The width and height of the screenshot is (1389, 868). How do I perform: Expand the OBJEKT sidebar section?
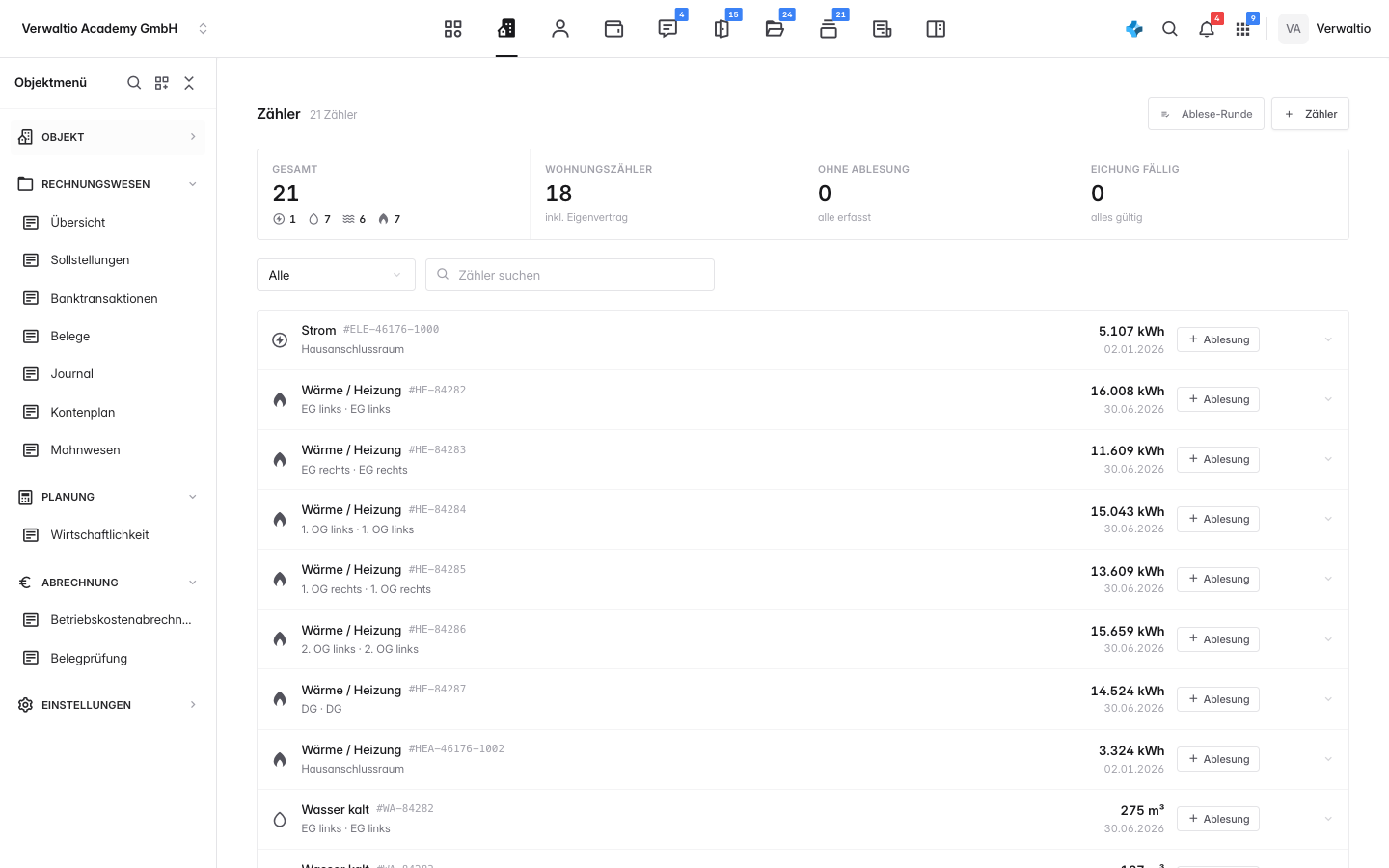coord(108,137)
